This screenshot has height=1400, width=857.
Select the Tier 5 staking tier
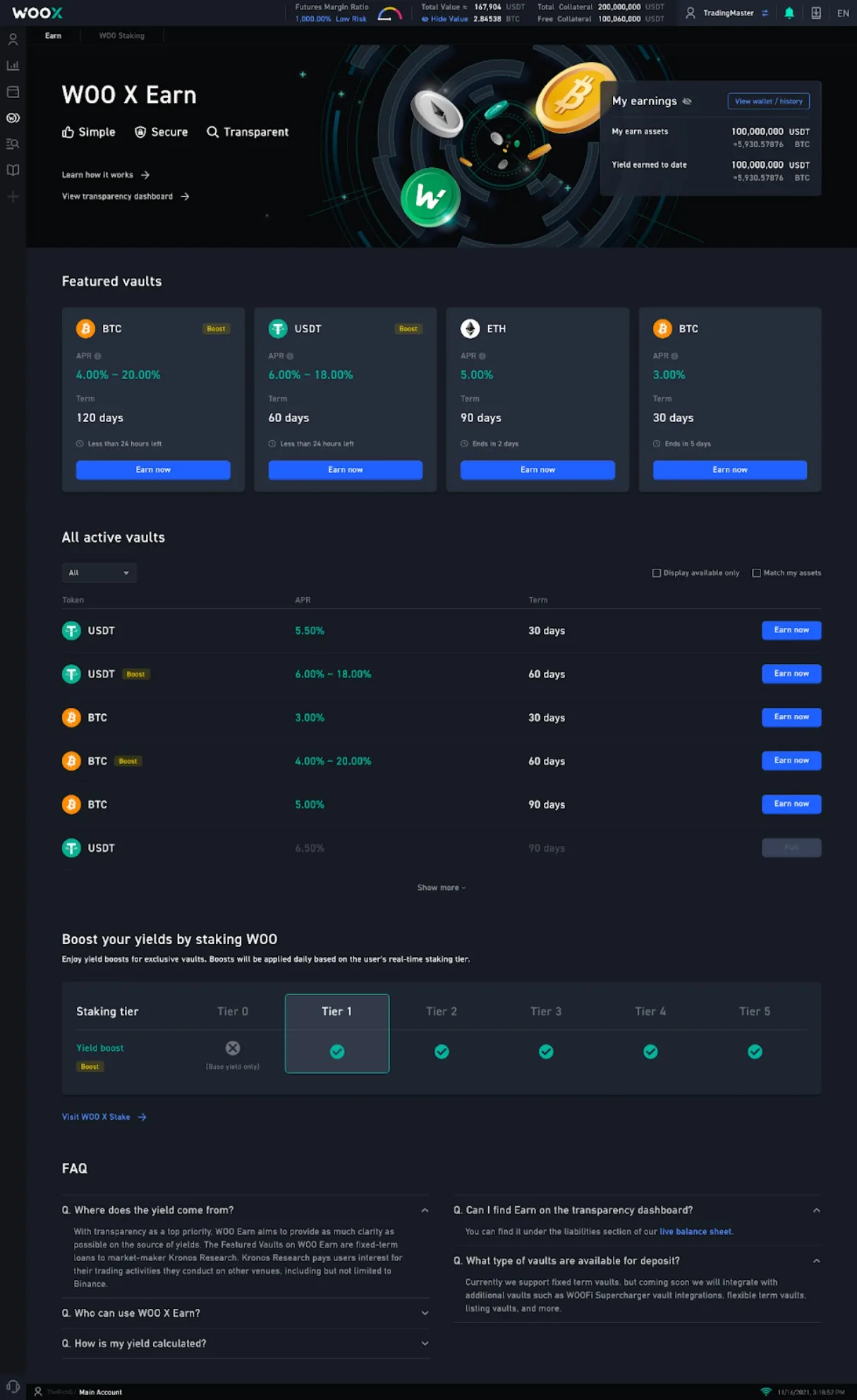coord(755,1011)
